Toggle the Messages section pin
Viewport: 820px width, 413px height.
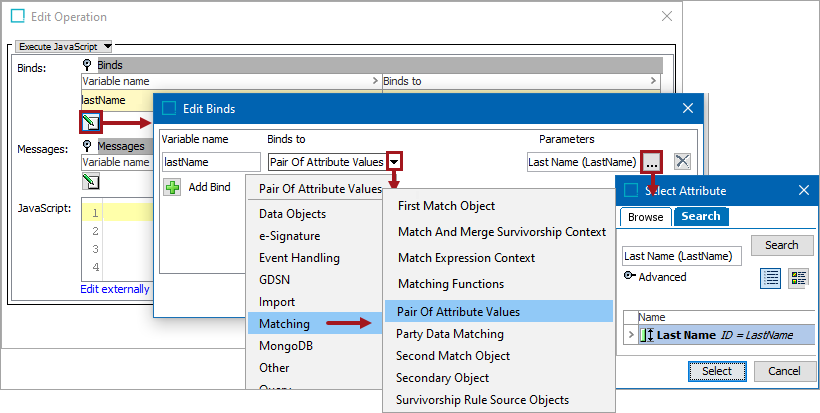pyautogui.click(x=88, y=147)
